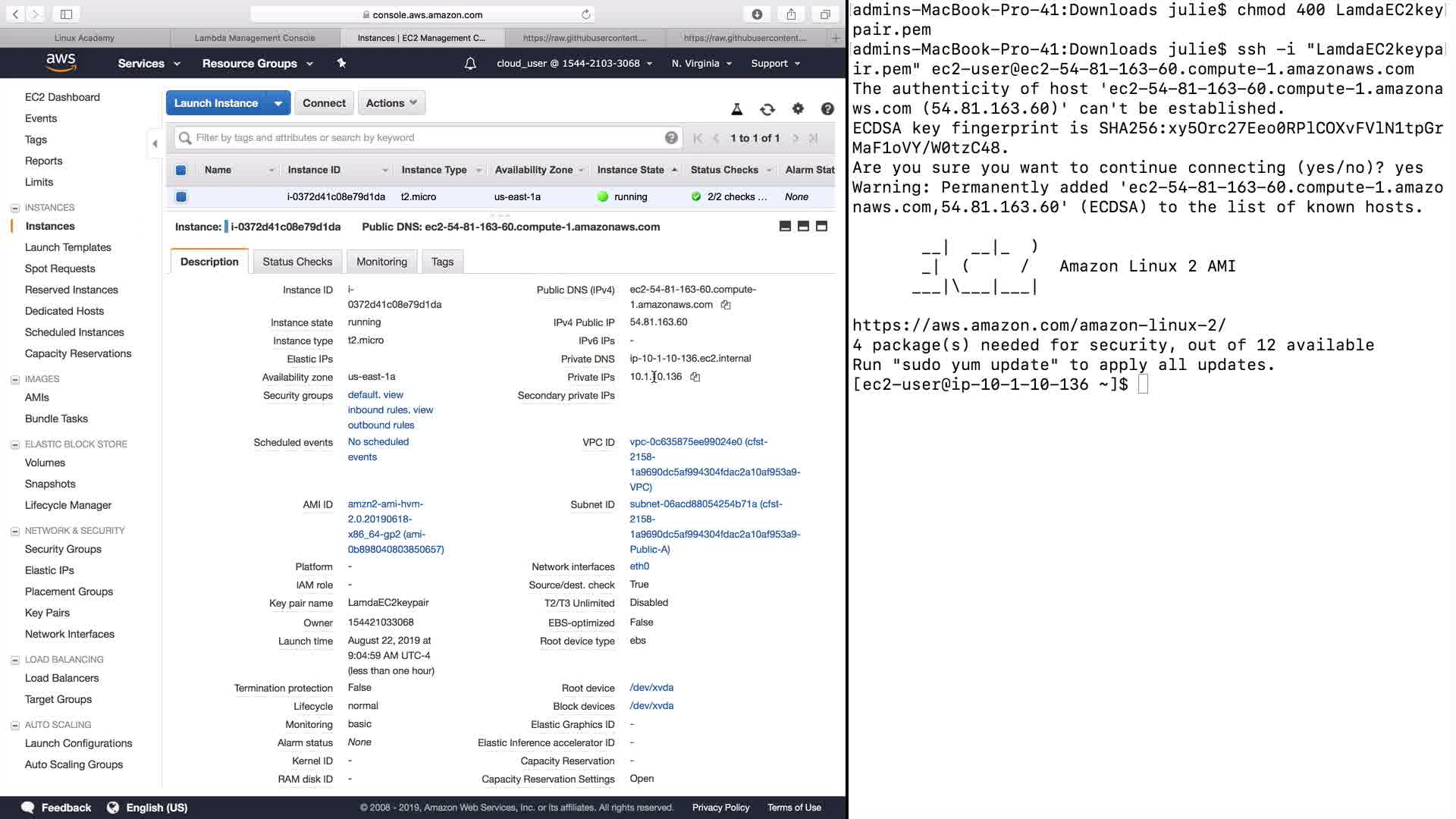This screenshot has width=1456, height=819.
Task: Copy the Public DNS to clipboard
Action: point(726,305)
